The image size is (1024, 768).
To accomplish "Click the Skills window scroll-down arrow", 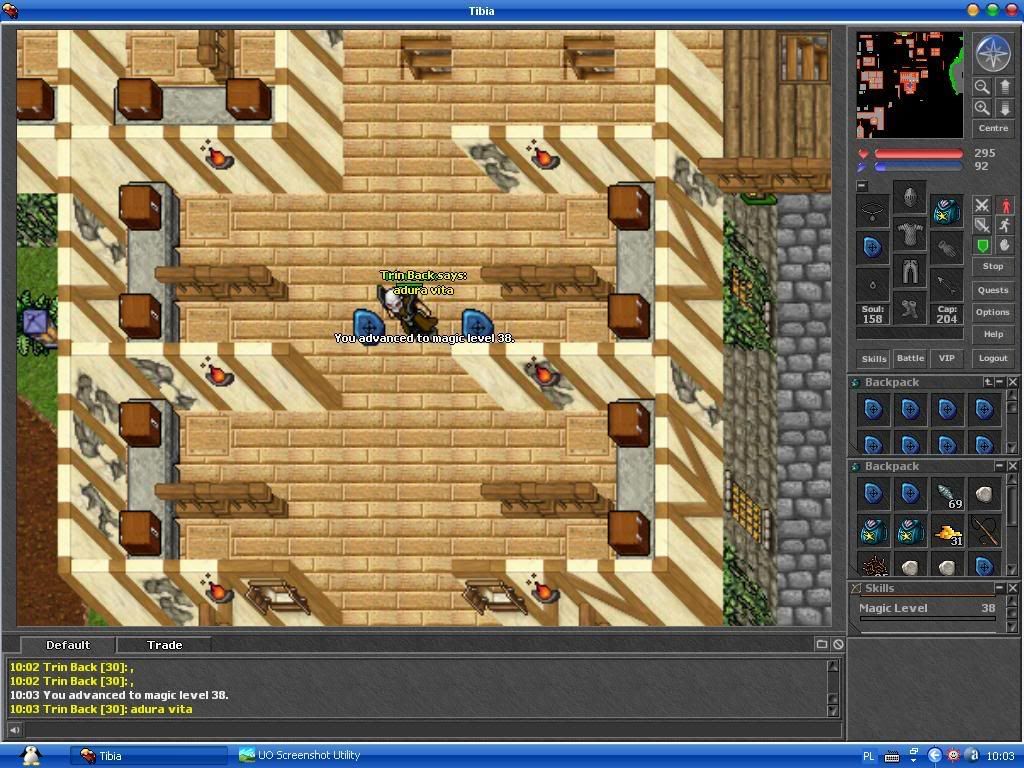I will point(1012,627).
